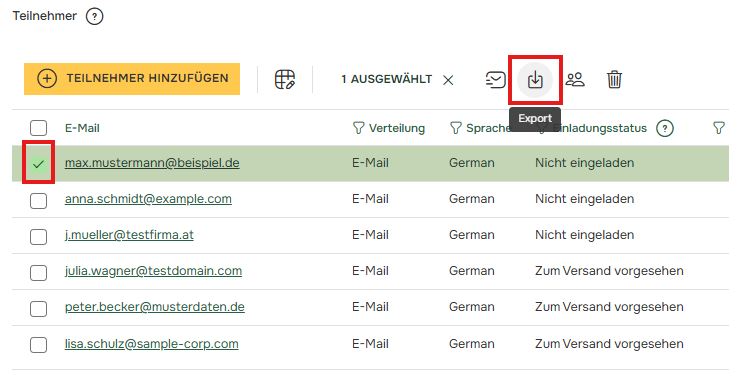Open the peter.becker@musterdaten.de participant link

pyautogui.click(x=155, y=307)
